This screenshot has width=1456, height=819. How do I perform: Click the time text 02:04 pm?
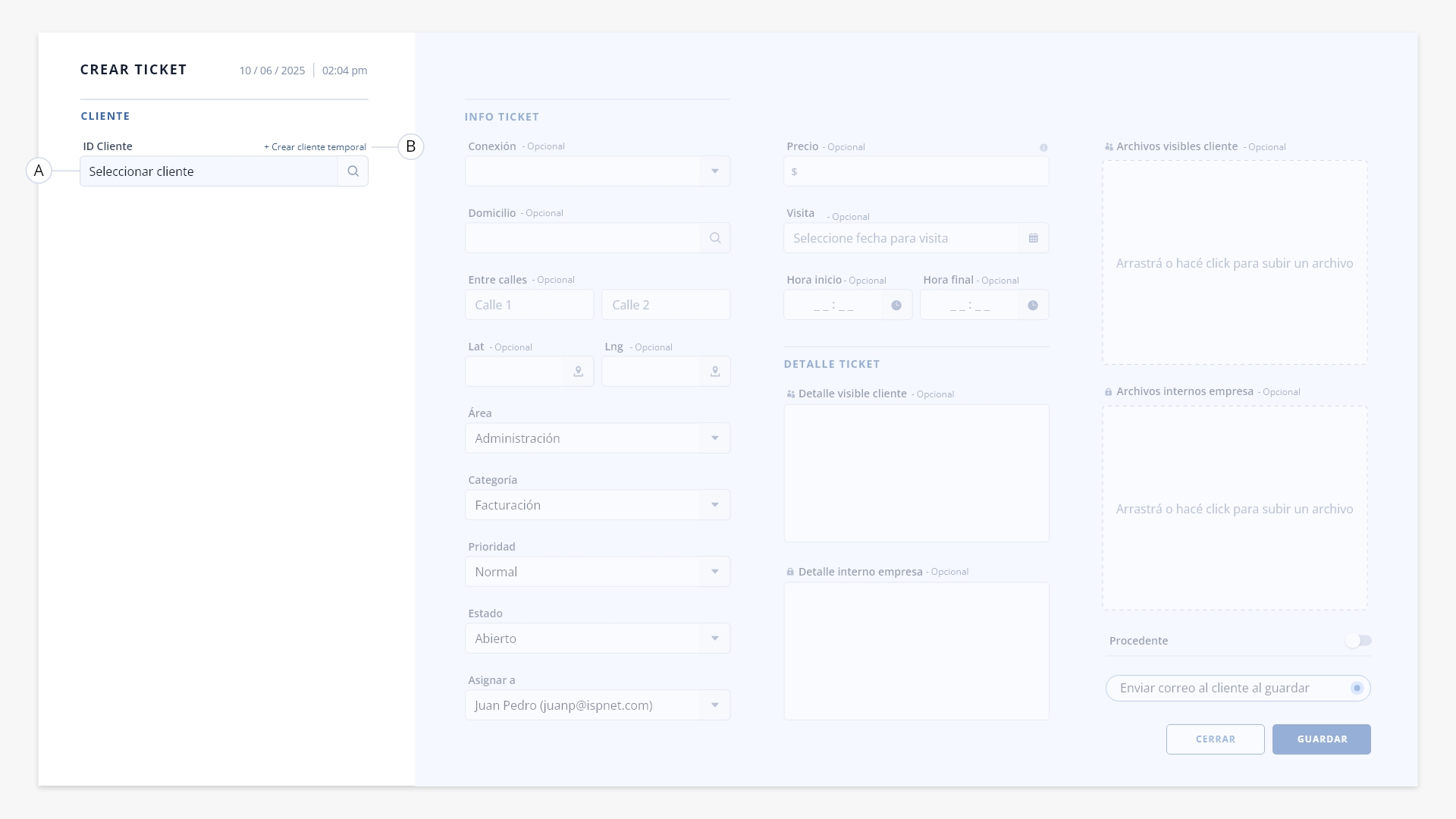344,71
